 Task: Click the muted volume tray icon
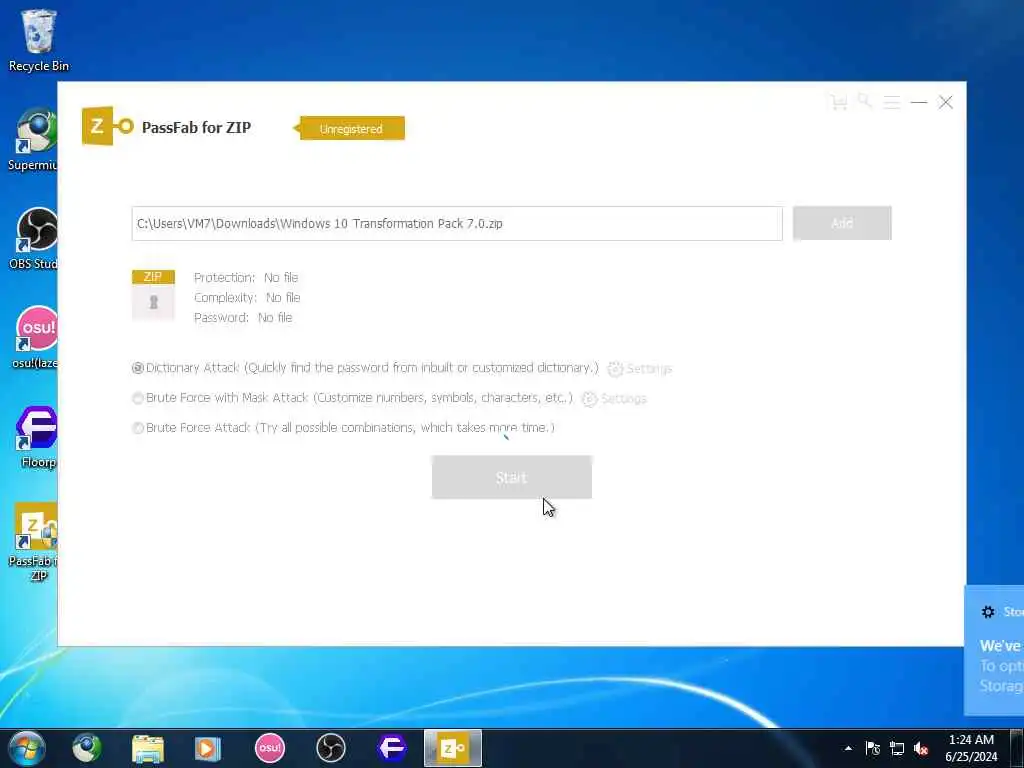[x=921, y=748]
